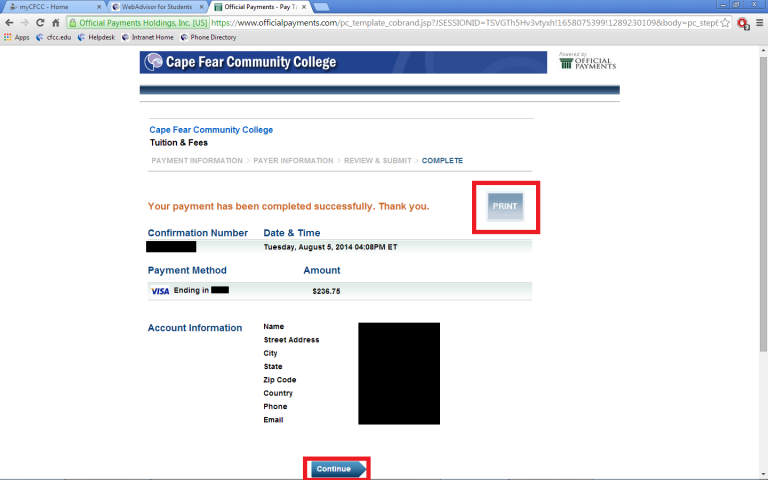Close the Official Payments tab
Viewport: 768px width, 480px height.
304,7
